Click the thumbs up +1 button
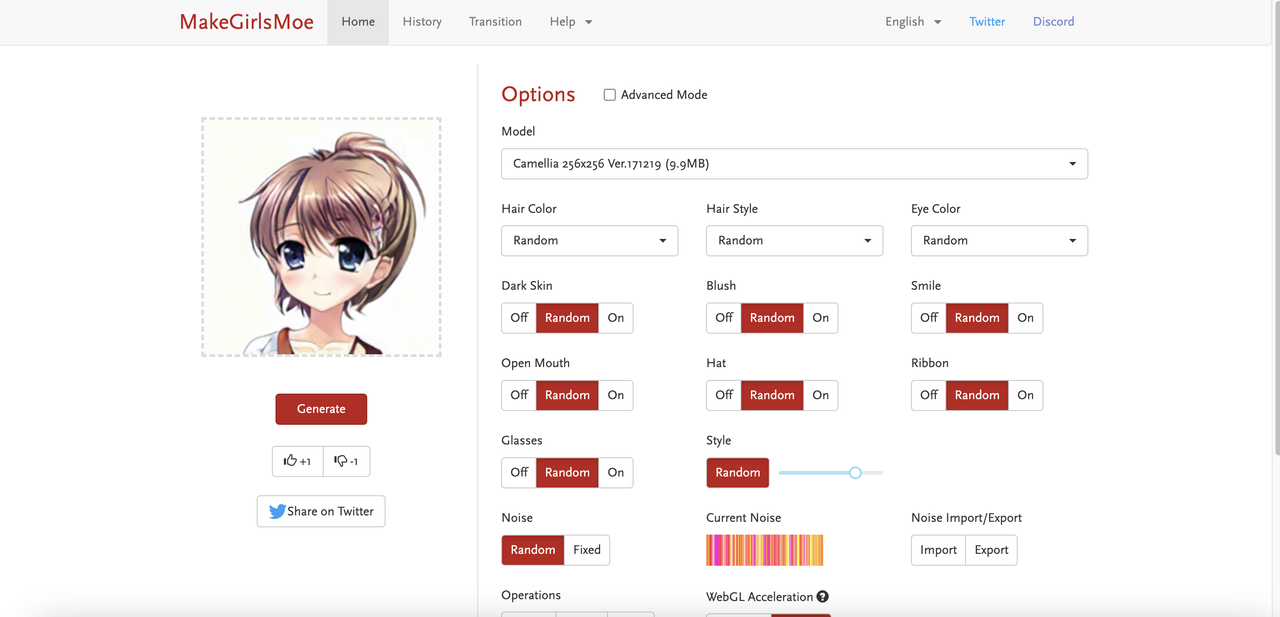This screenshot has height=617, width=1280. [297, 461]
